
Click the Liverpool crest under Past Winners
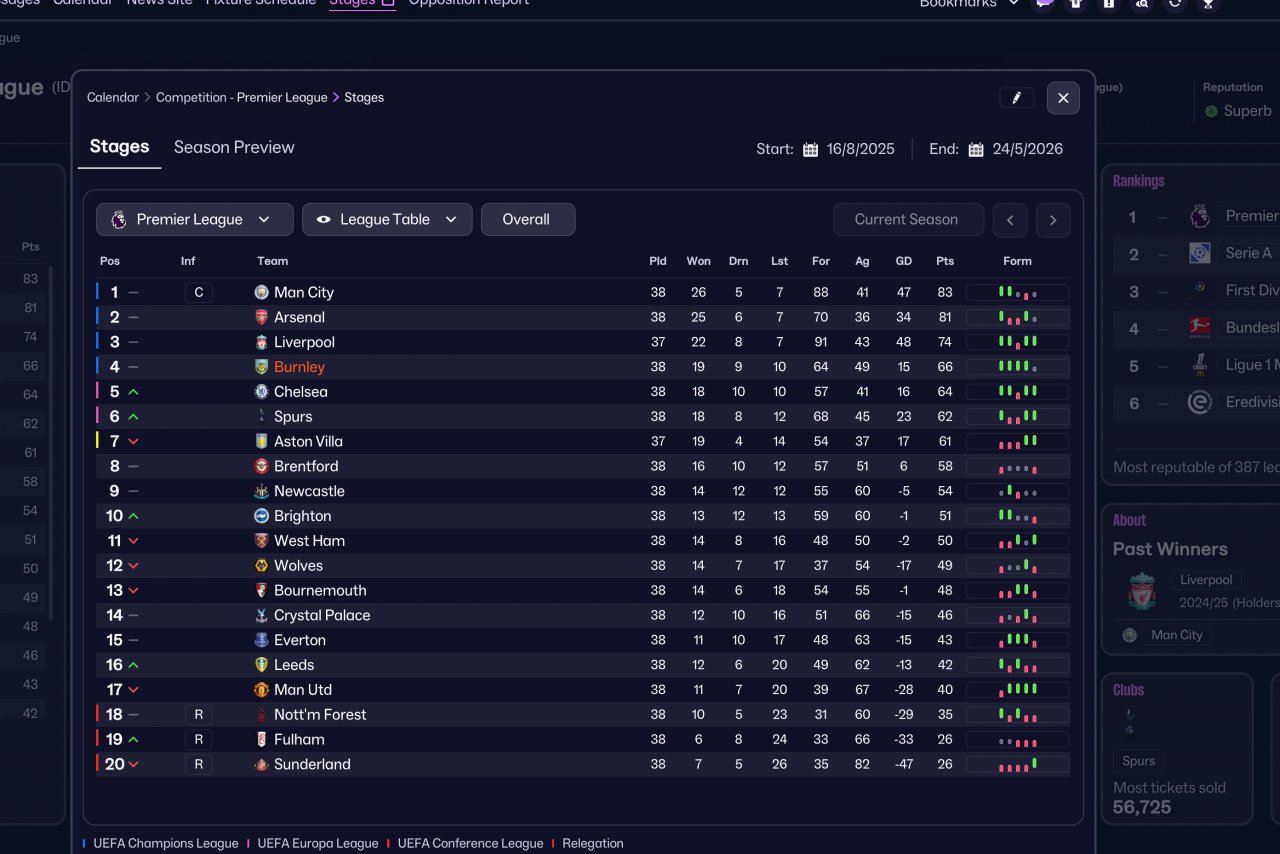(x=1142, y=592)
